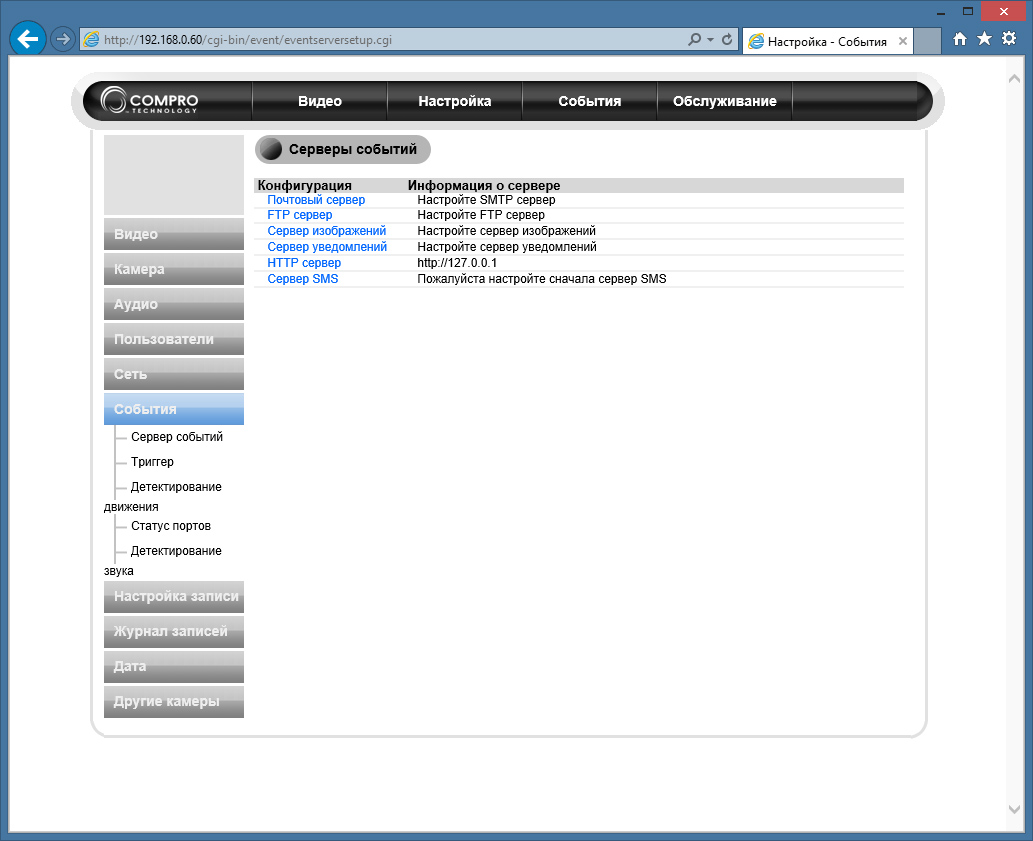Open Статус портов submenu item

[x=171, y=526]
